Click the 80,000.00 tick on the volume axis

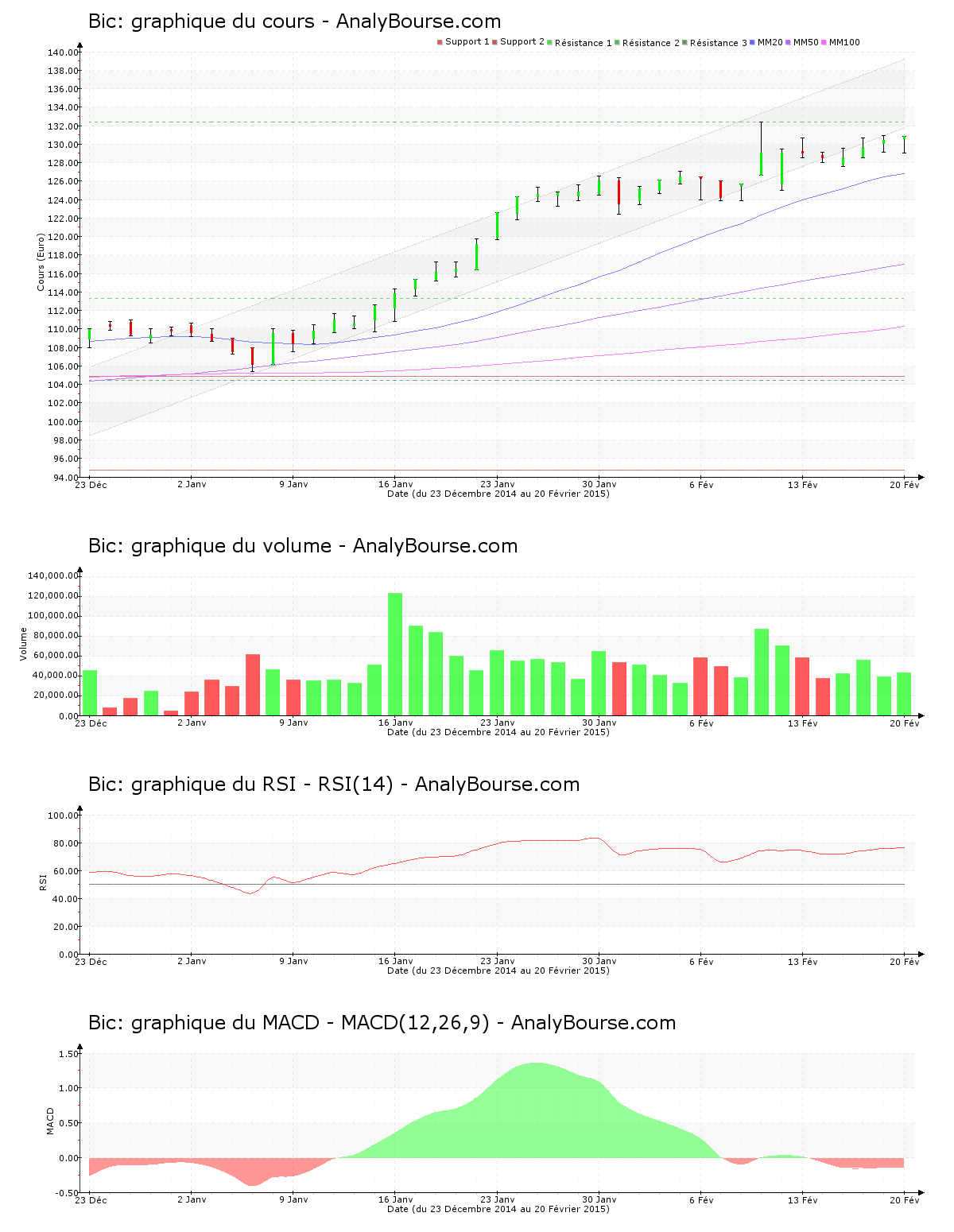56,636
